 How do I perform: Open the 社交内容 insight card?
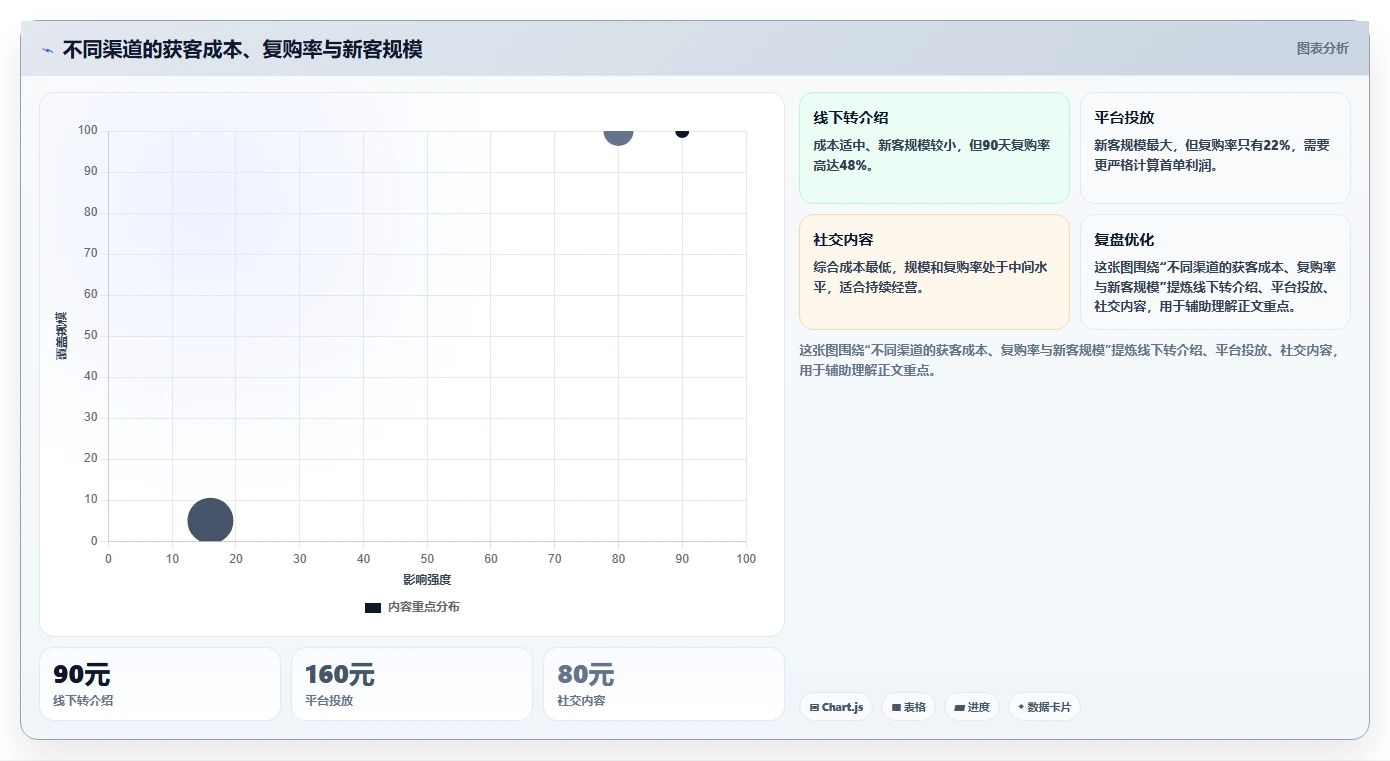(x=934, y=272)
